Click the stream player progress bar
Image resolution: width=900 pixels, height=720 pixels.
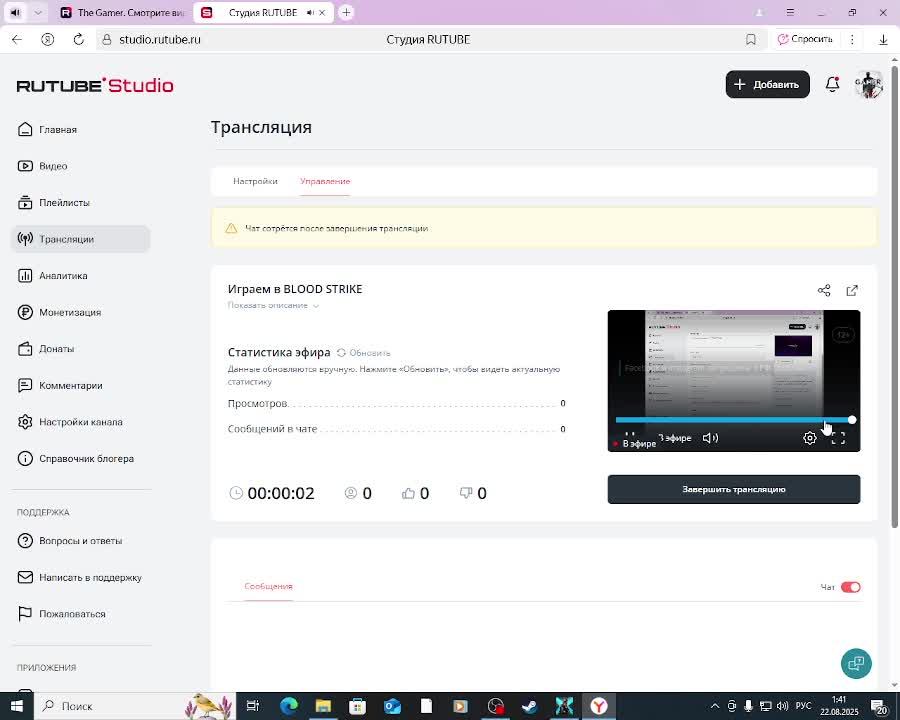pyautogui.click(x=734, y=420)
